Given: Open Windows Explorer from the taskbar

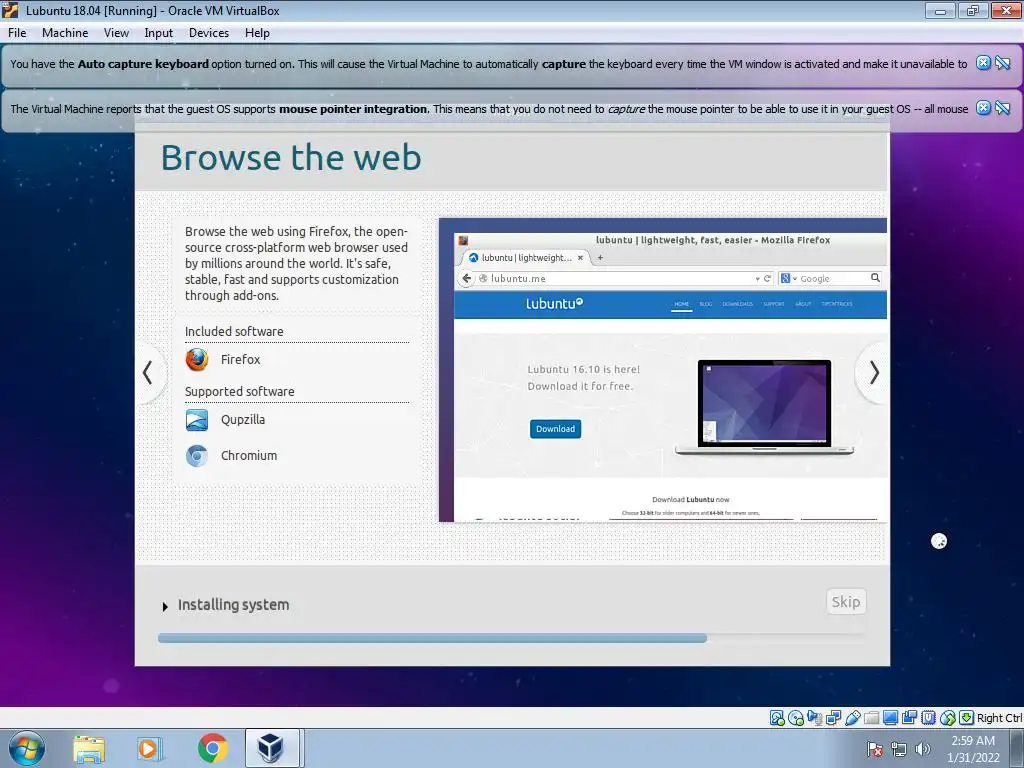Looking at the screenshot, I should [x=89, y=749].
